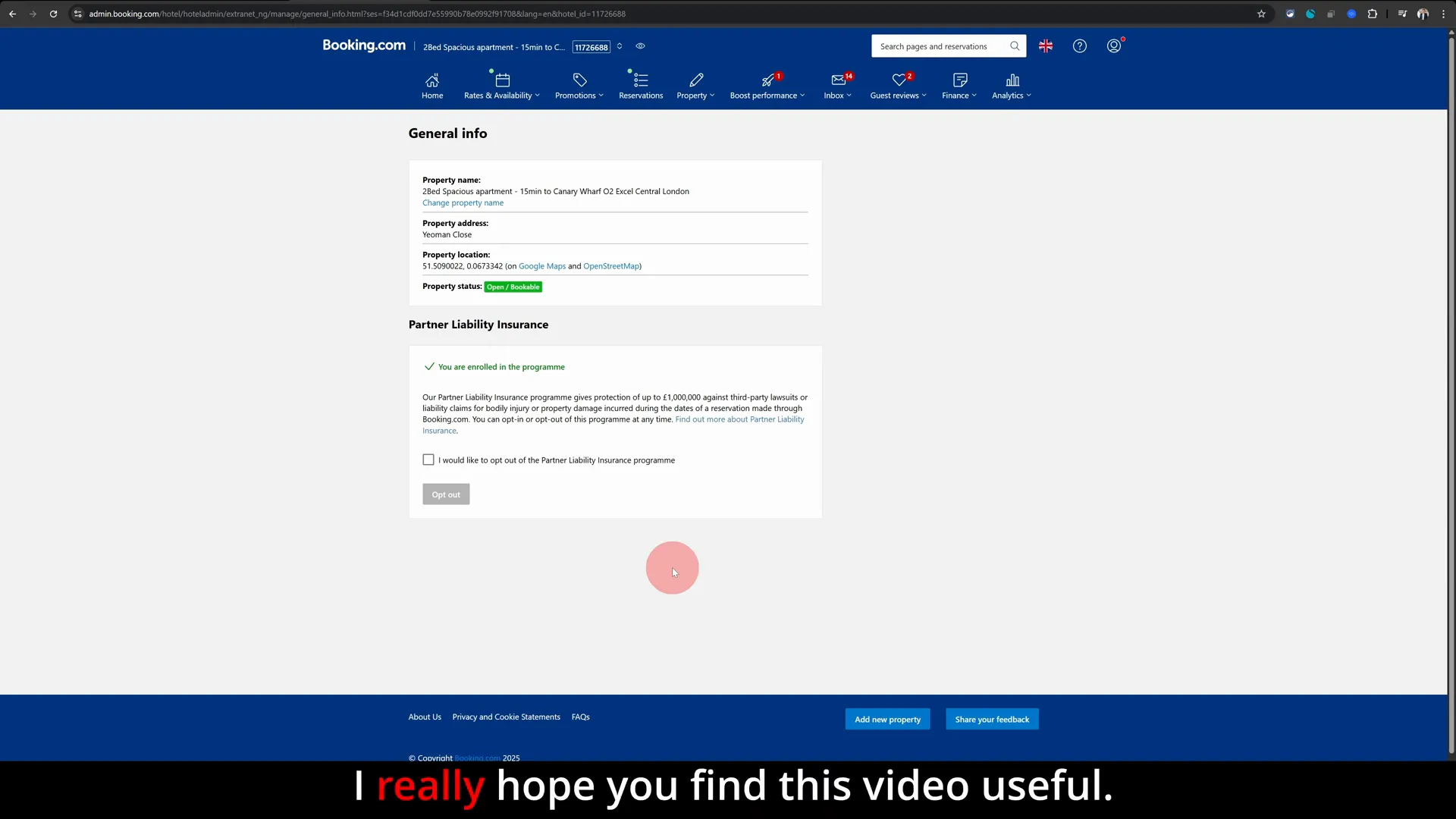Bookmark page with the star icon
This screenshot has width=1456, height=819.
[x=1261, y=14]
